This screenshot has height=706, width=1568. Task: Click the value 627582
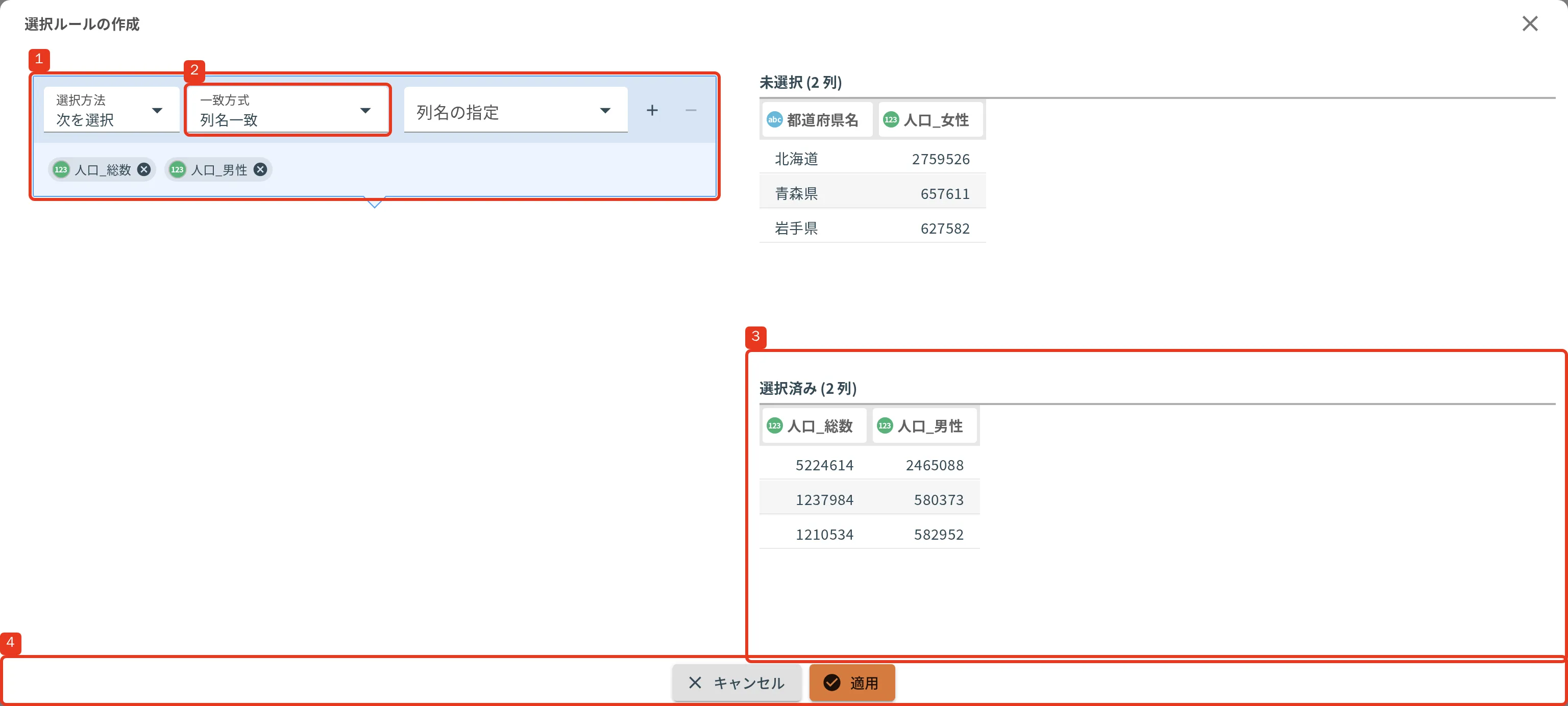click(x=945, y=229)
